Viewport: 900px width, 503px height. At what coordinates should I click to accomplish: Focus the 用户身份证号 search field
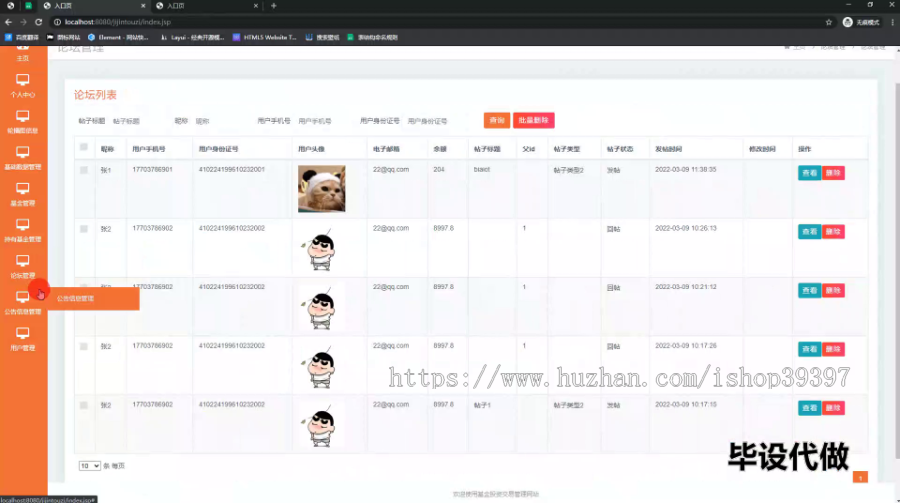click(x=433, y=121)
